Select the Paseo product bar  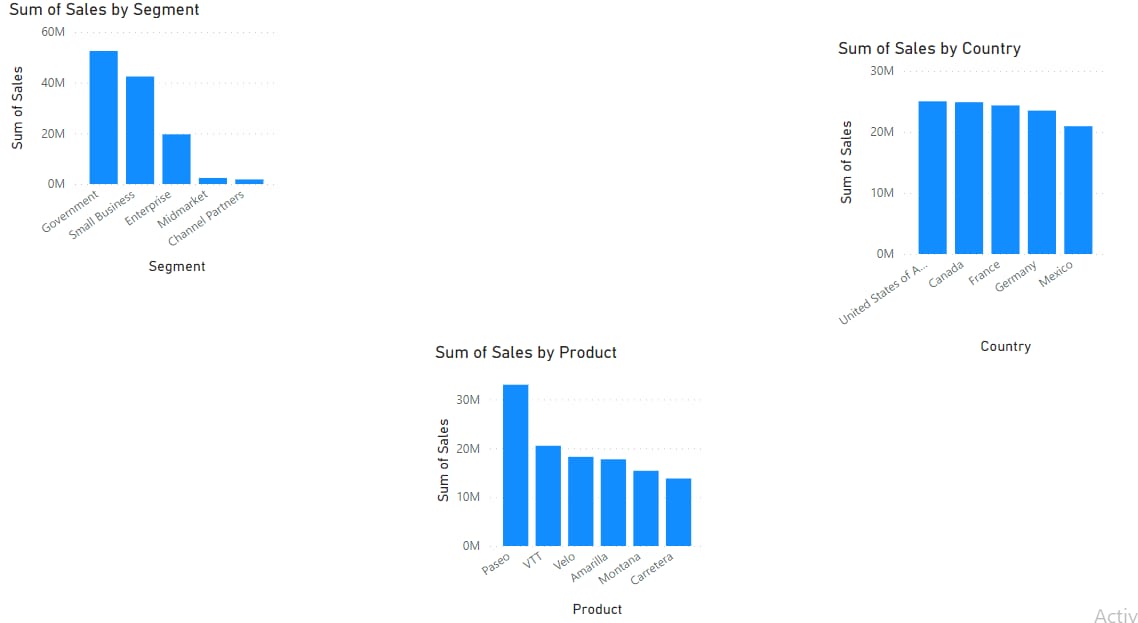(x=515, y=465)
